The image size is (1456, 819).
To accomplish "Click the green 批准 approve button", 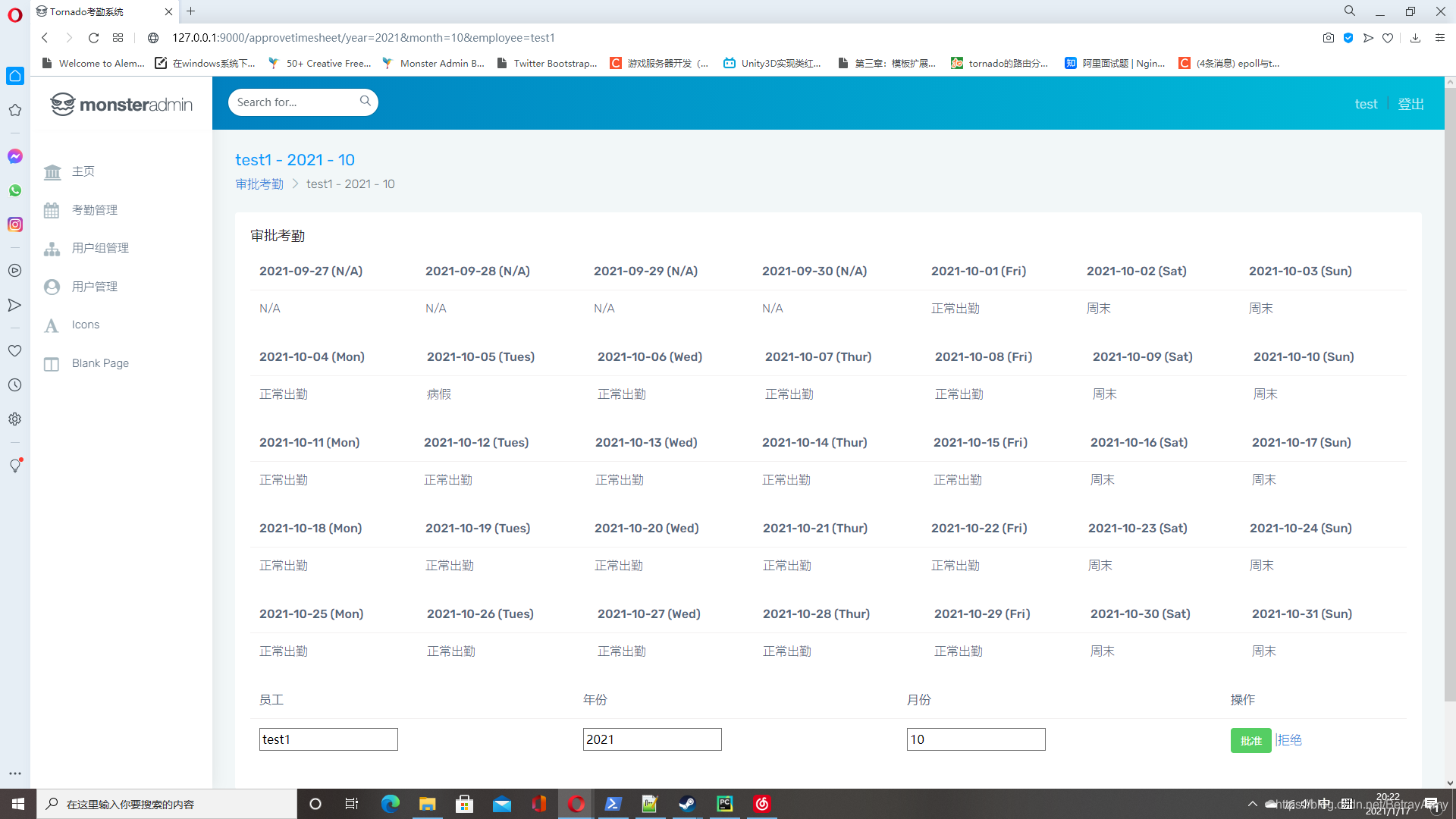I will [x=1250, y=740].
